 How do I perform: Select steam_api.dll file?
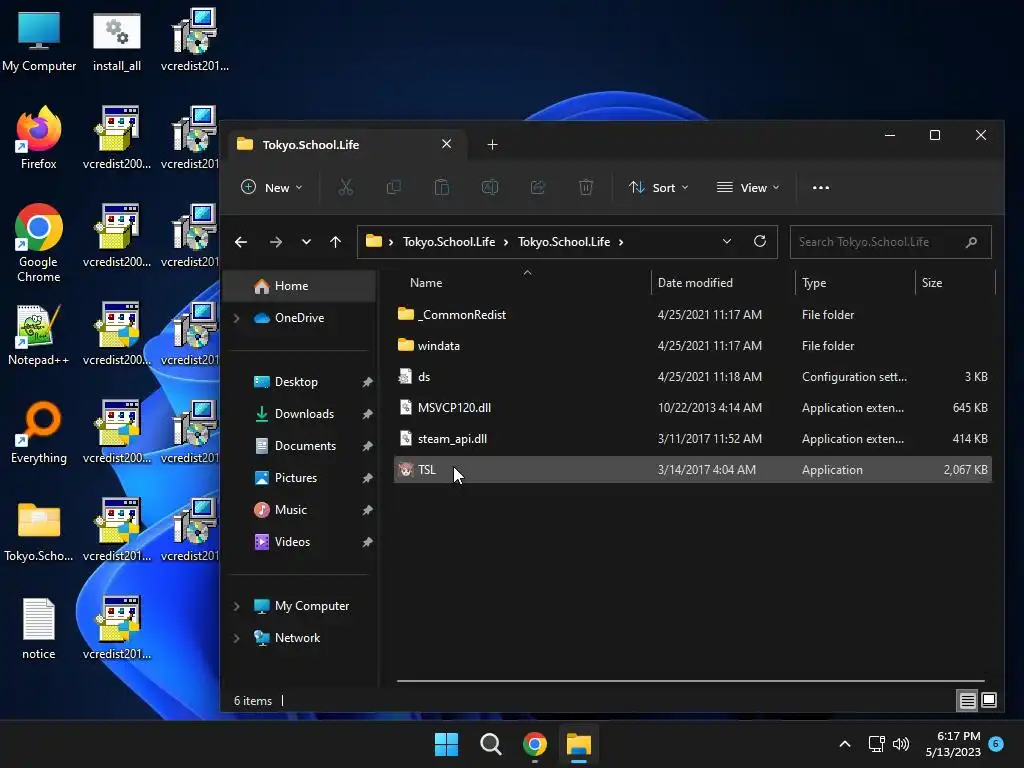tap(692, 439)
